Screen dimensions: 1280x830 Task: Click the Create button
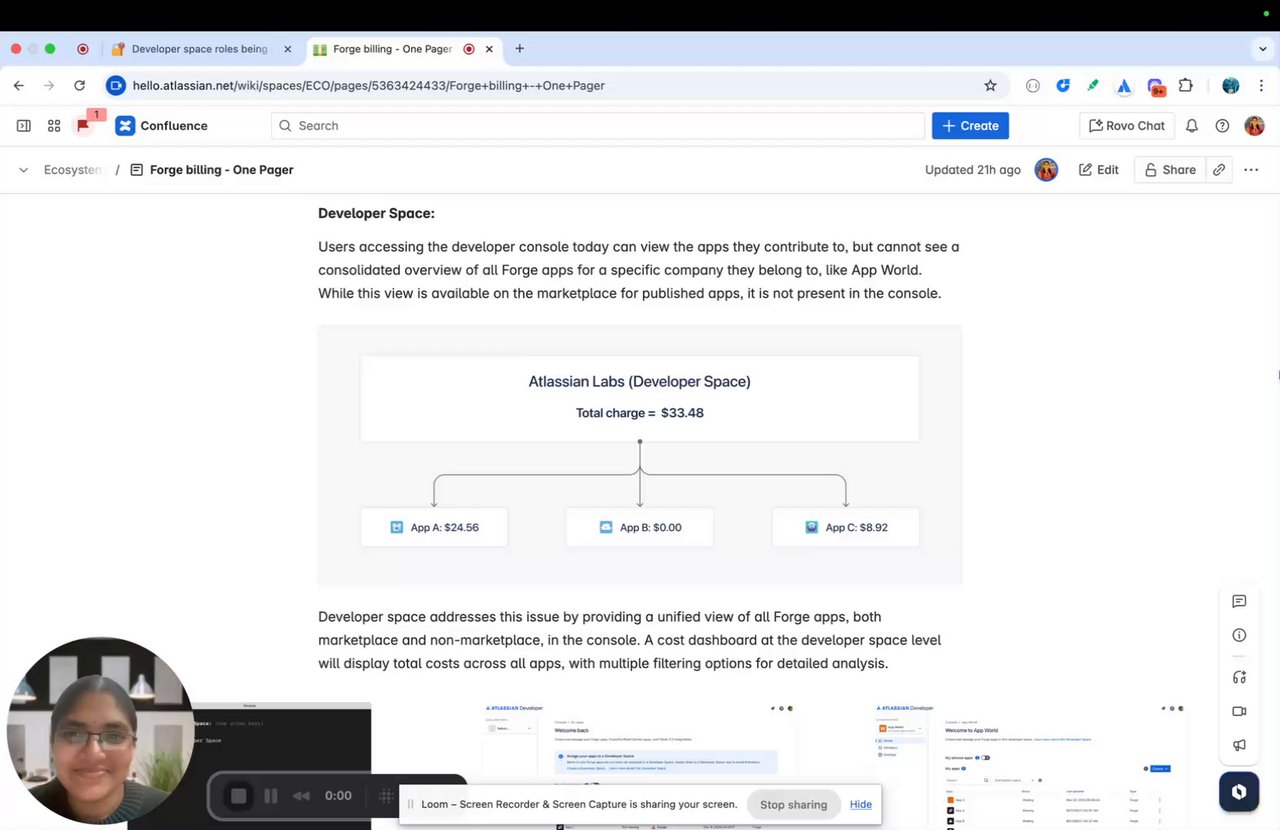click(x=970, y=126)
